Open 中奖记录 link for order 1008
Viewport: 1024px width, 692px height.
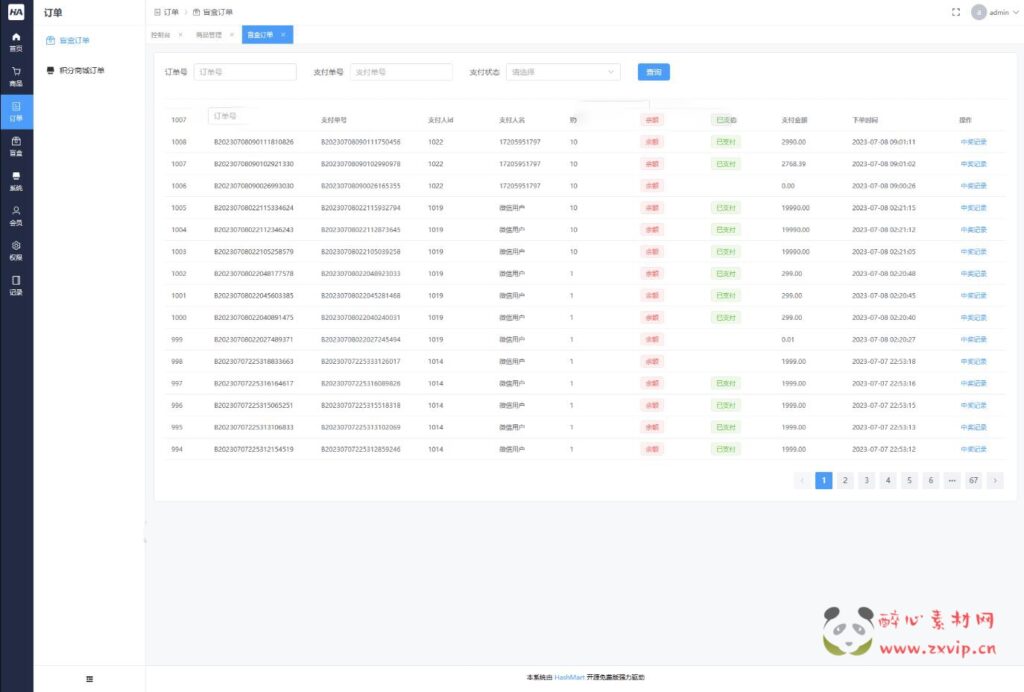(973, 142)
